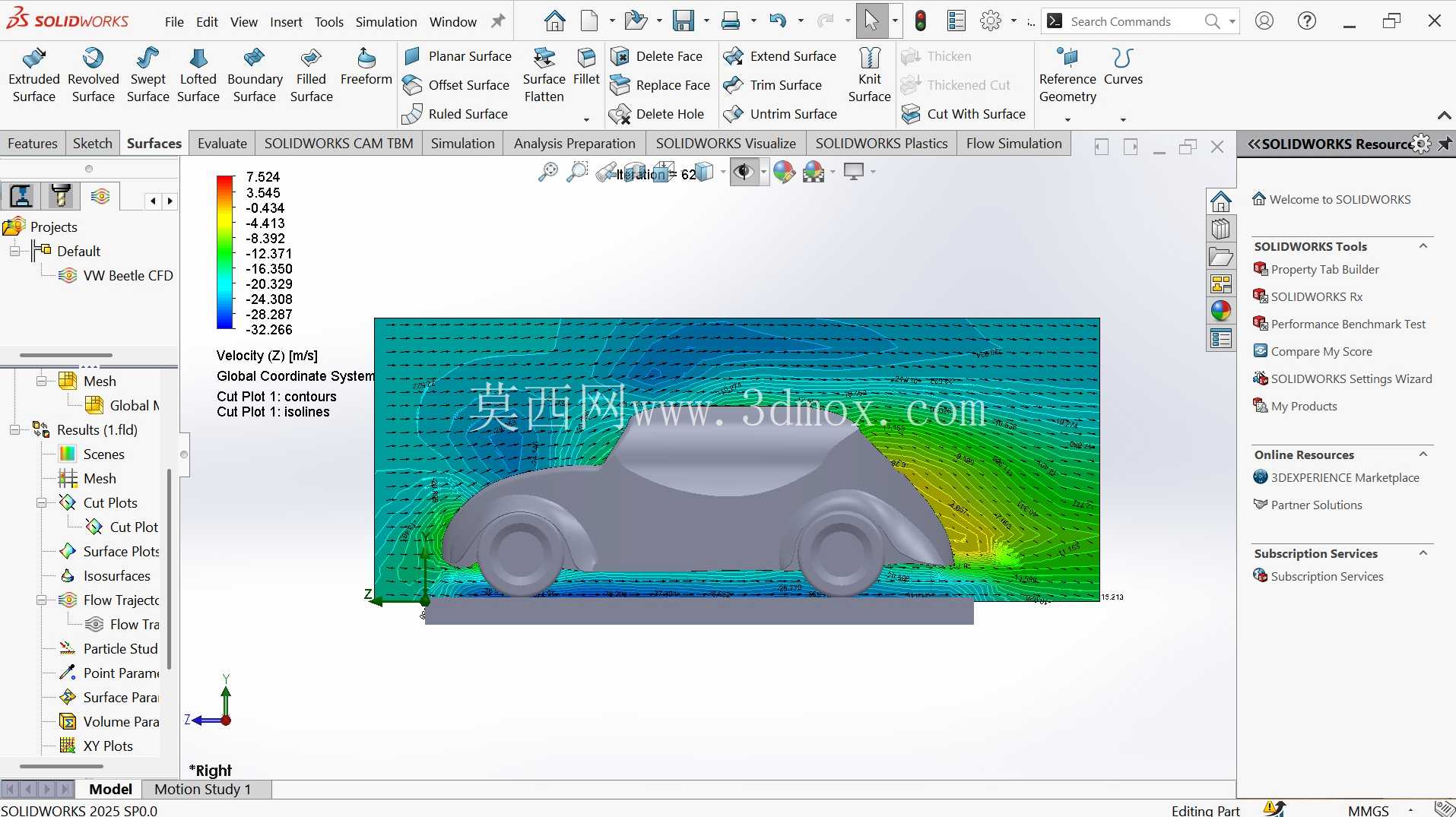The width and height of the screenshot is (1456, 817).
Task: Collapse the Subscription Services section
Action: 1423,553
